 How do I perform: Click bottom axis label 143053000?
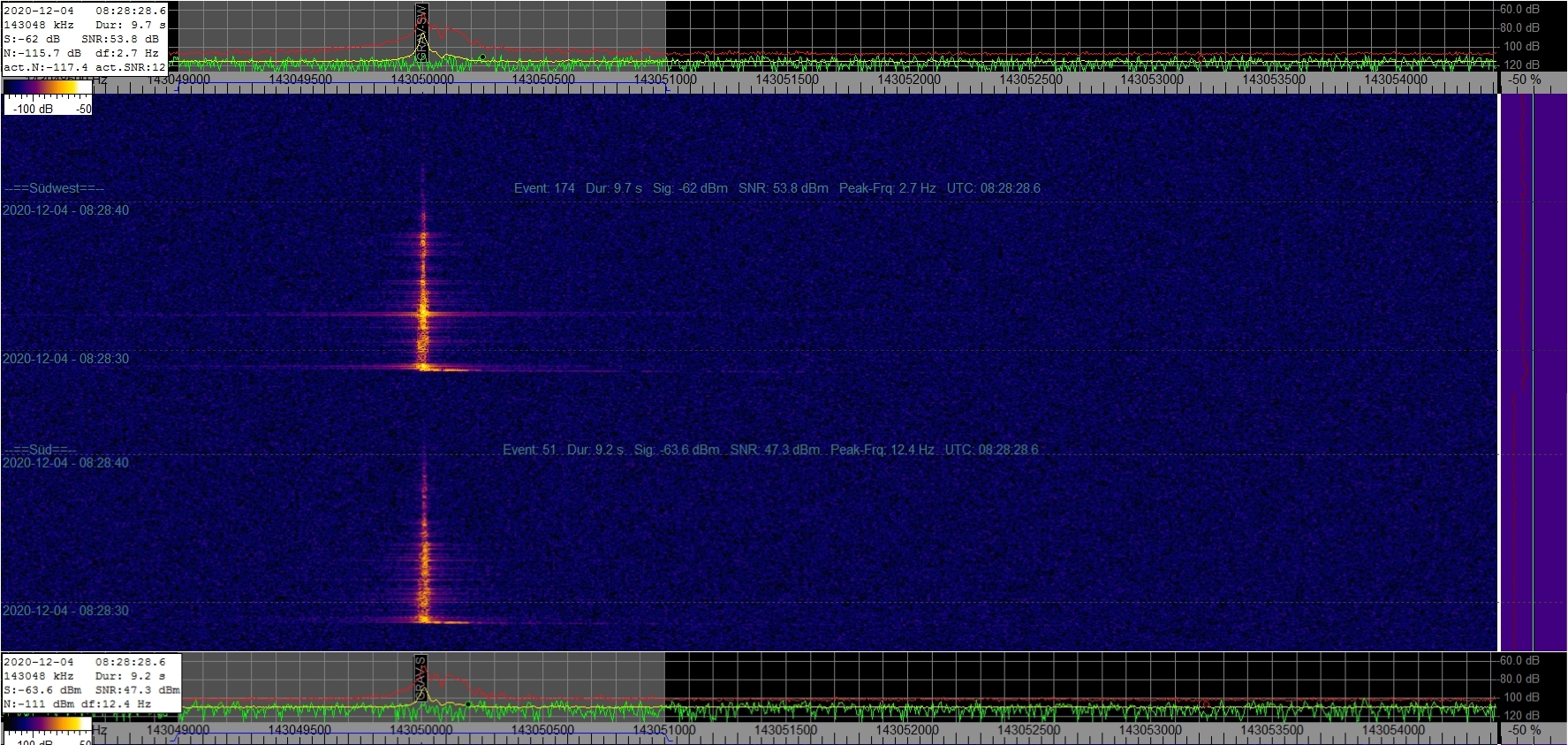click(x=1150, y=730)
